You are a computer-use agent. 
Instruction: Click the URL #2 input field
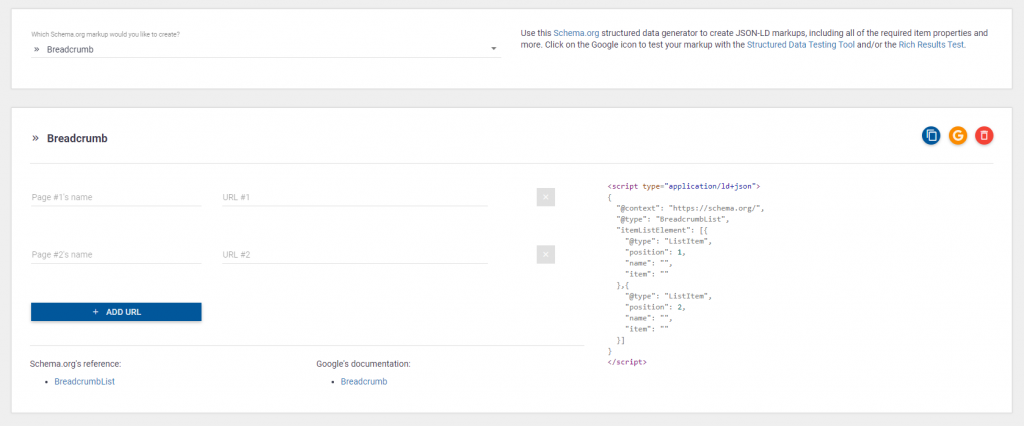(355, 255)
